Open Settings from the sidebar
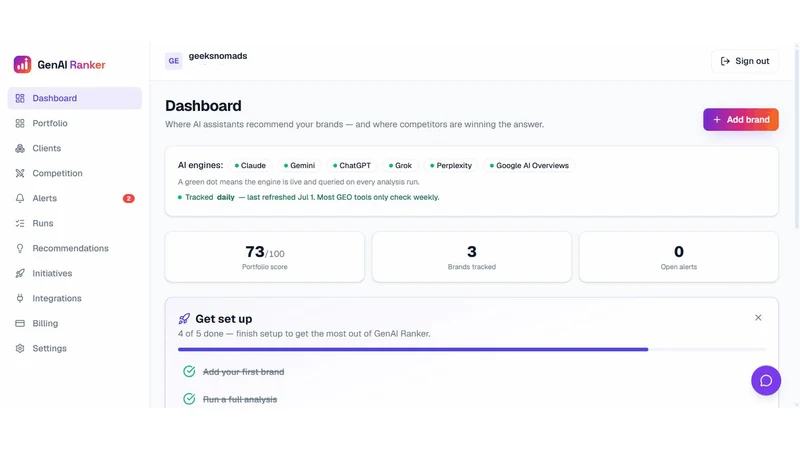This screenshot has width=800, height=450. click(74, 348)
